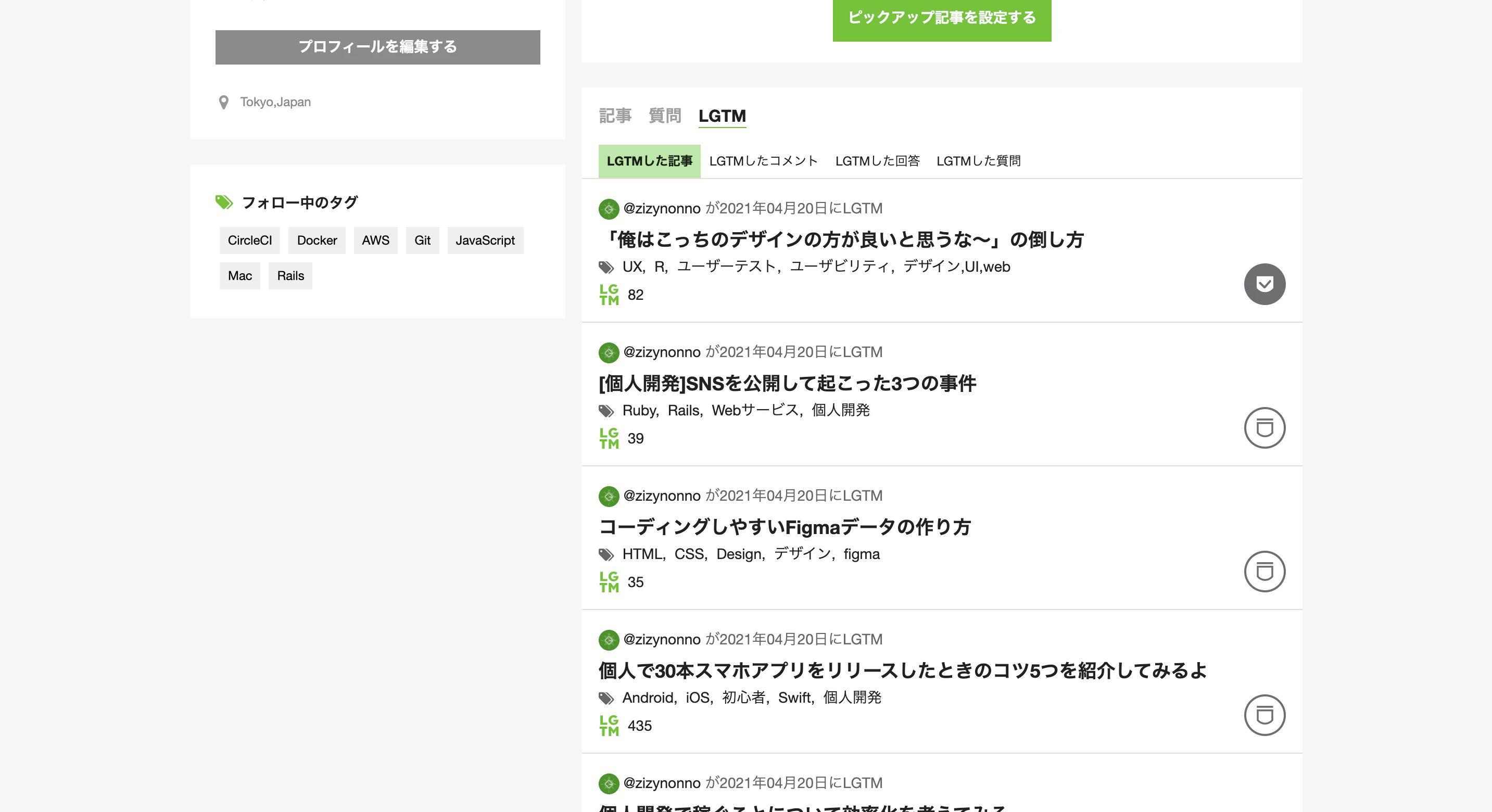Image resolution: width=1492 pixels, height=812 pixels.
Task: Click user avatar above Figmaデータ entry
Action: coord(609,497)
